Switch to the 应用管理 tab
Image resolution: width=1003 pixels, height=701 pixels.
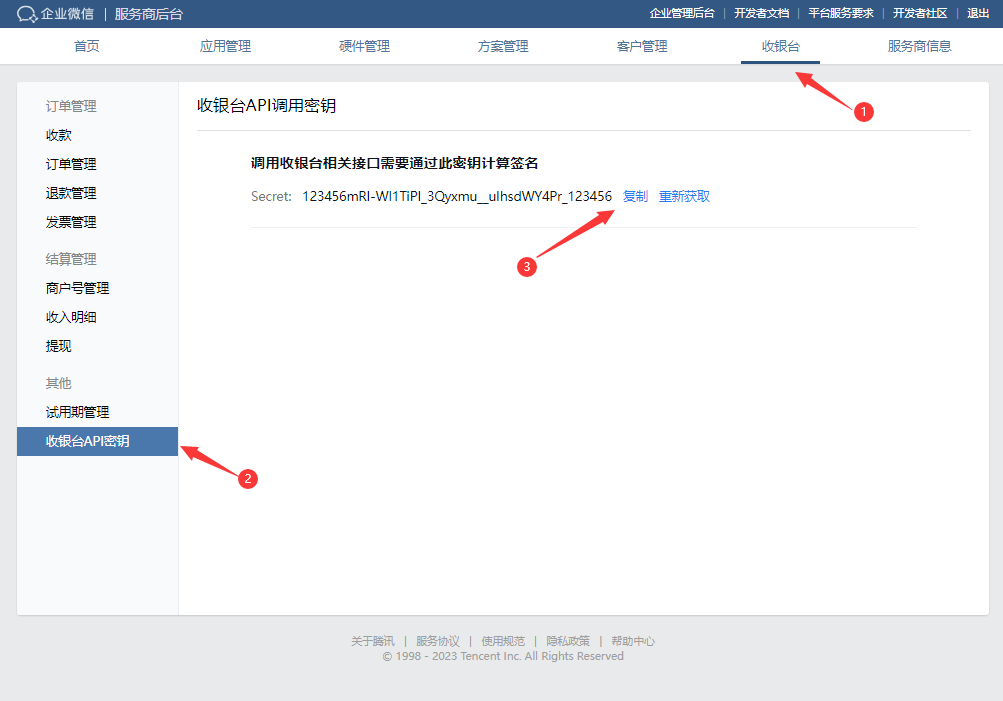coord(225,46)
